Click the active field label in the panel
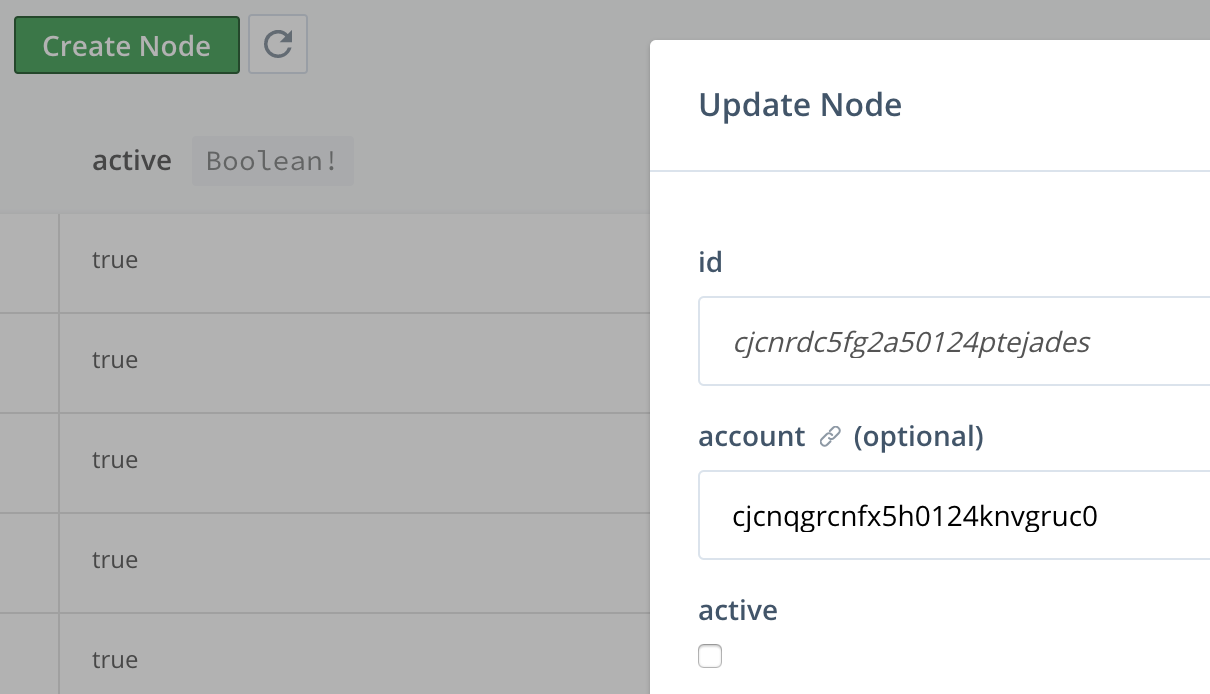Screen dimensions: 1210x694 [x=737, y=610]
